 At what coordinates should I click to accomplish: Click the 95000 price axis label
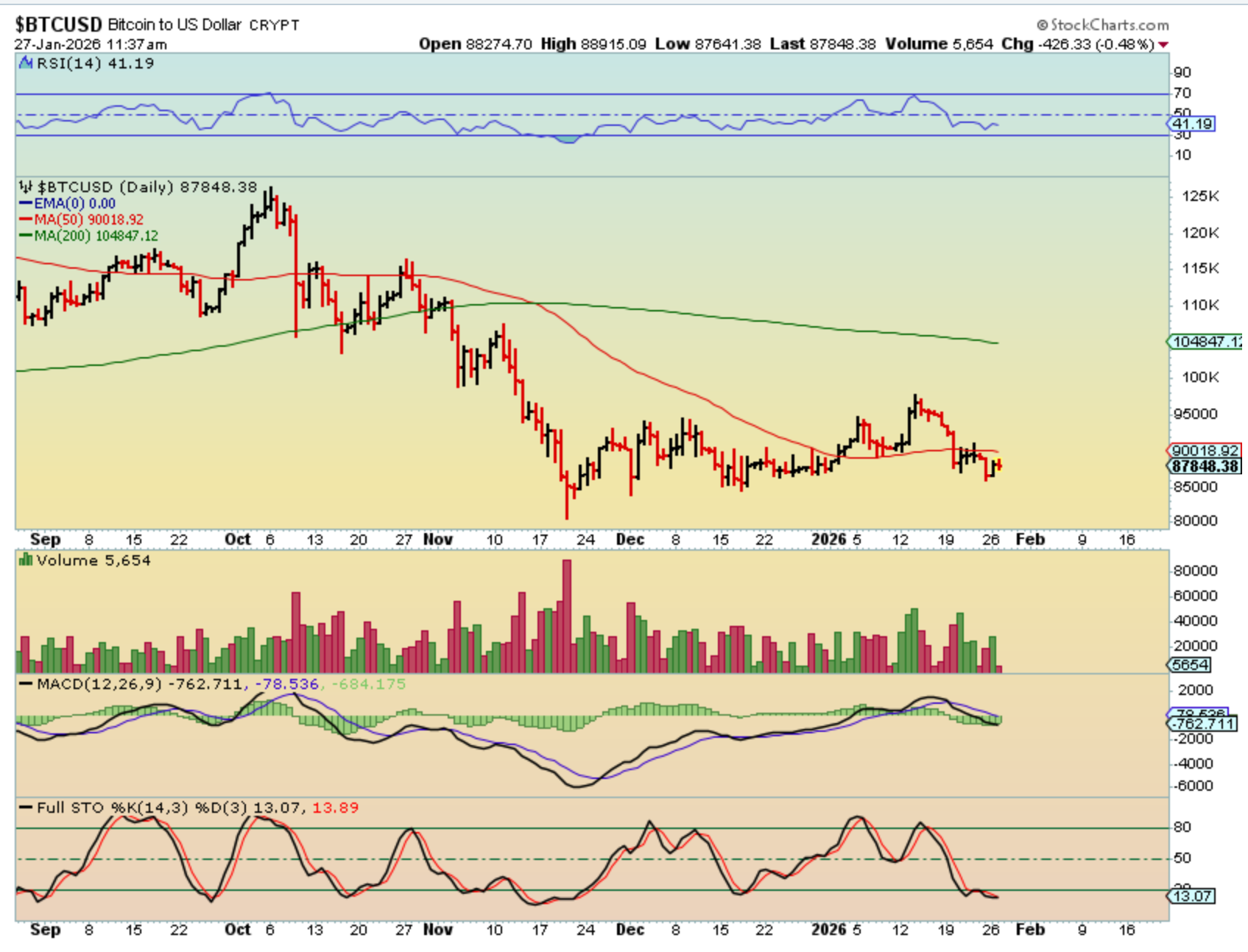pyautogui.click(x=1195, y=414)
